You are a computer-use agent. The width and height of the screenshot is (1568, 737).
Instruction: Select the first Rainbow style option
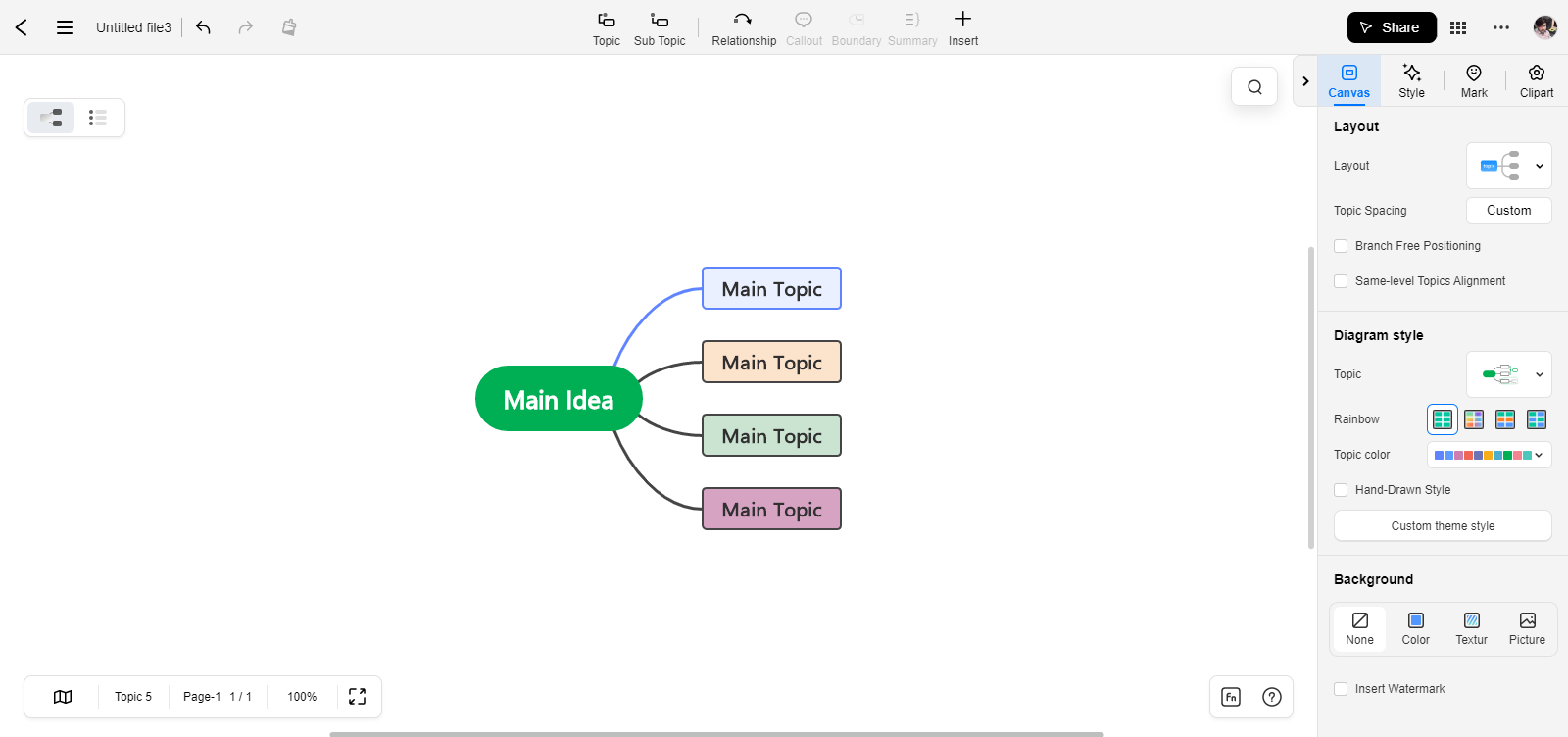(x=1443, y=419)
